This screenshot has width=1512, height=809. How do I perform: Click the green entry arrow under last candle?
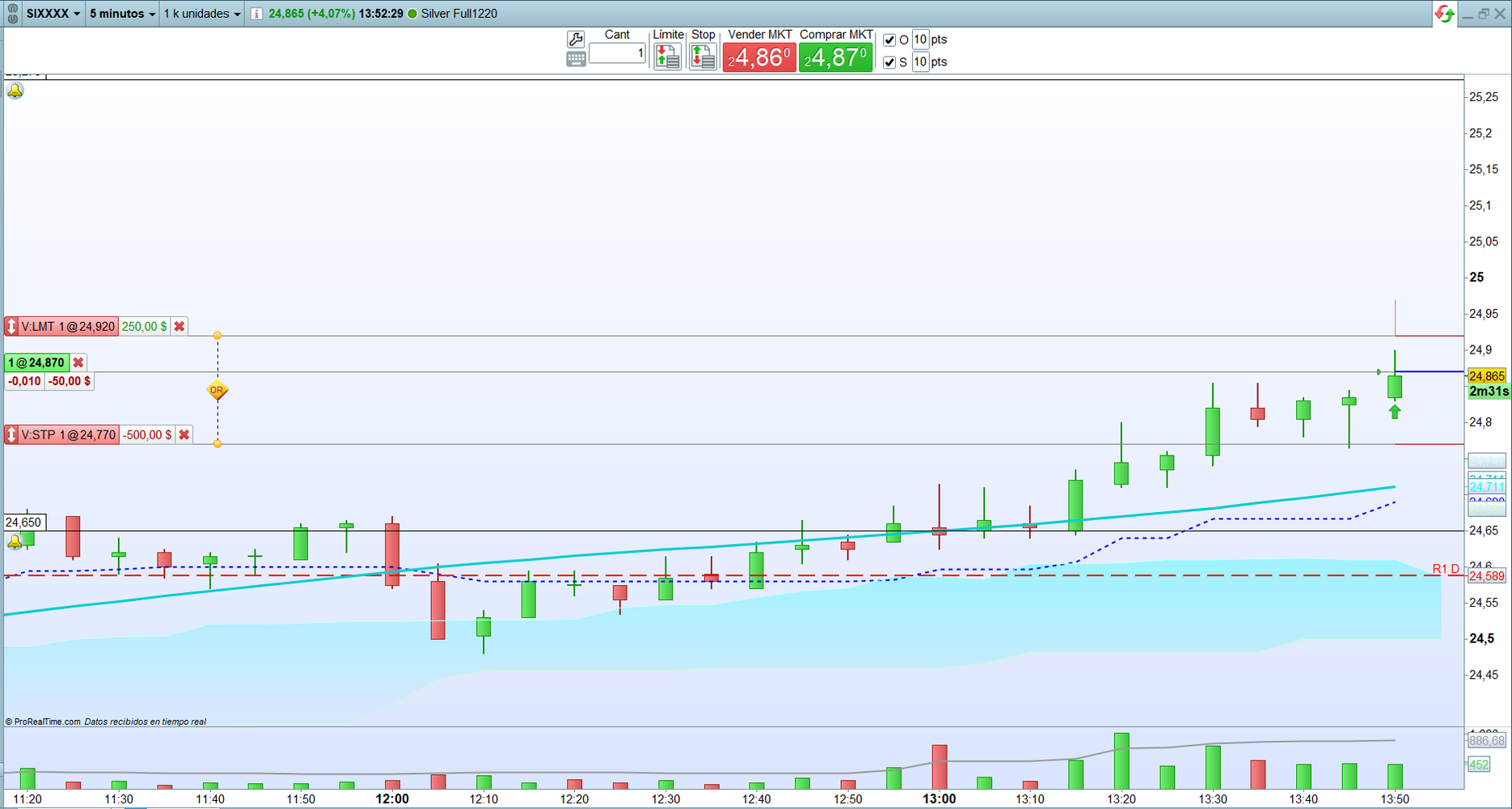click(1395, 413)
